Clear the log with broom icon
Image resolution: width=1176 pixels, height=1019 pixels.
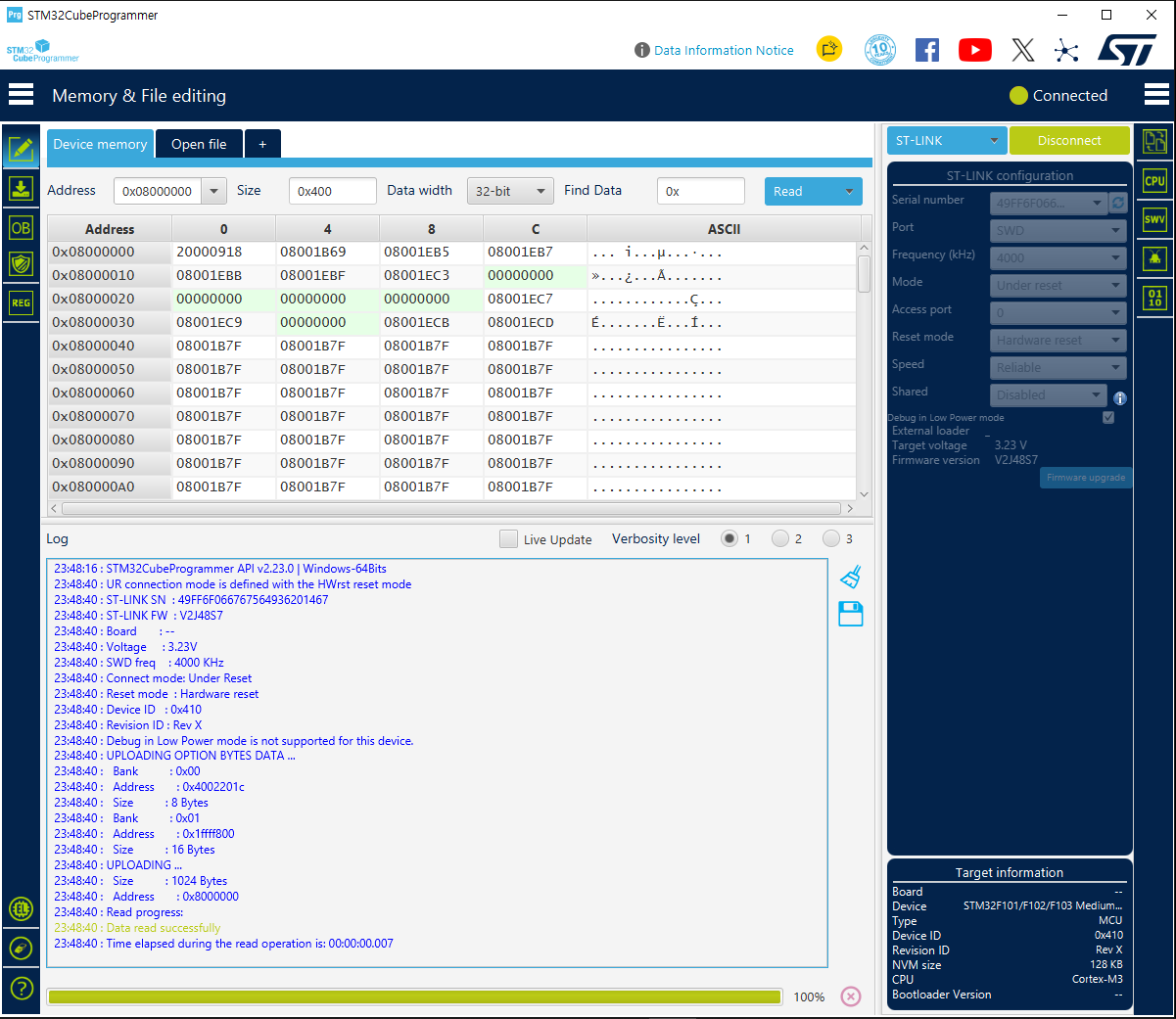[851, 577]
